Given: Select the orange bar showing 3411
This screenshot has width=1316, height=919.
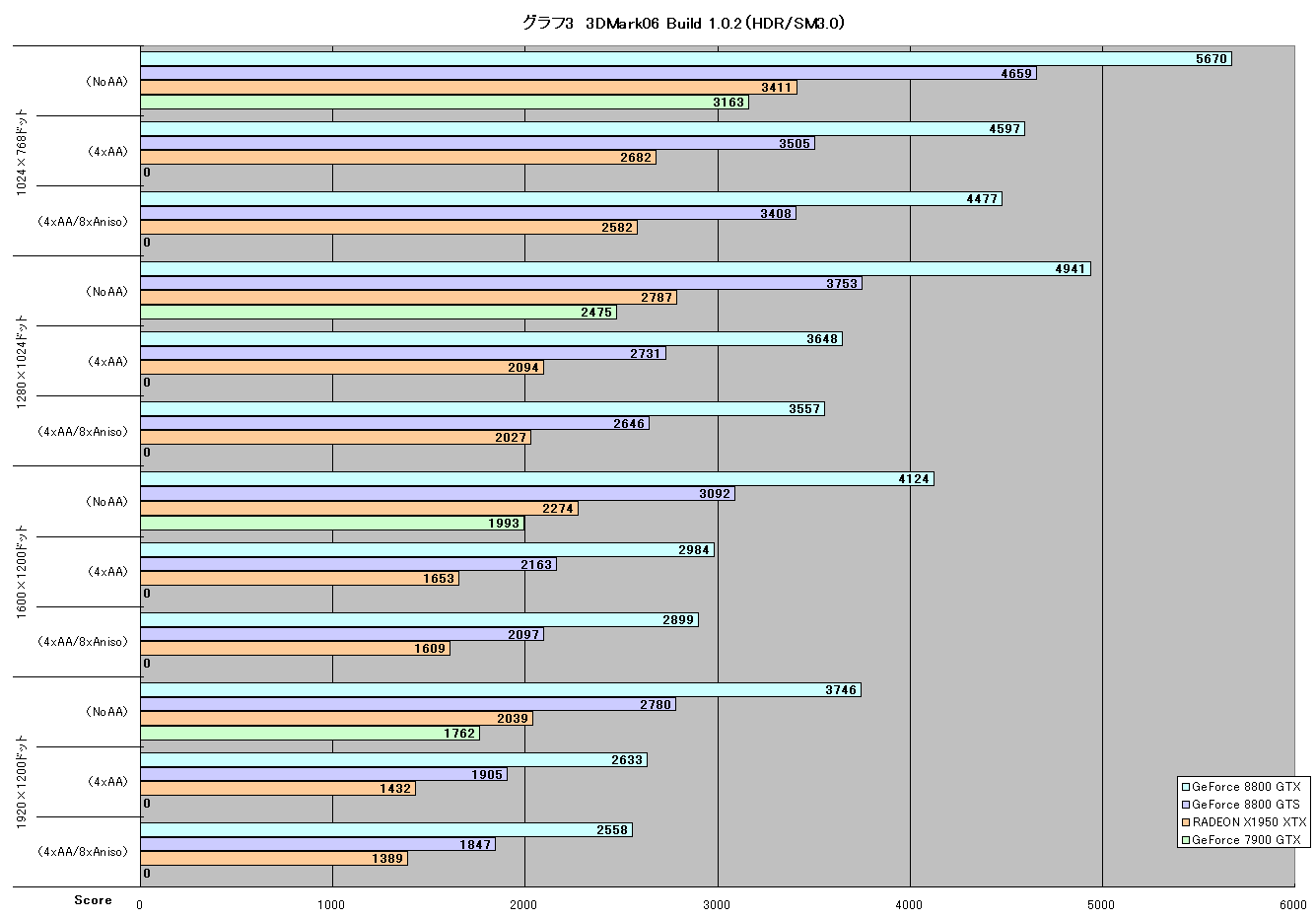Looking at the screenshot, I should (469, 88).
